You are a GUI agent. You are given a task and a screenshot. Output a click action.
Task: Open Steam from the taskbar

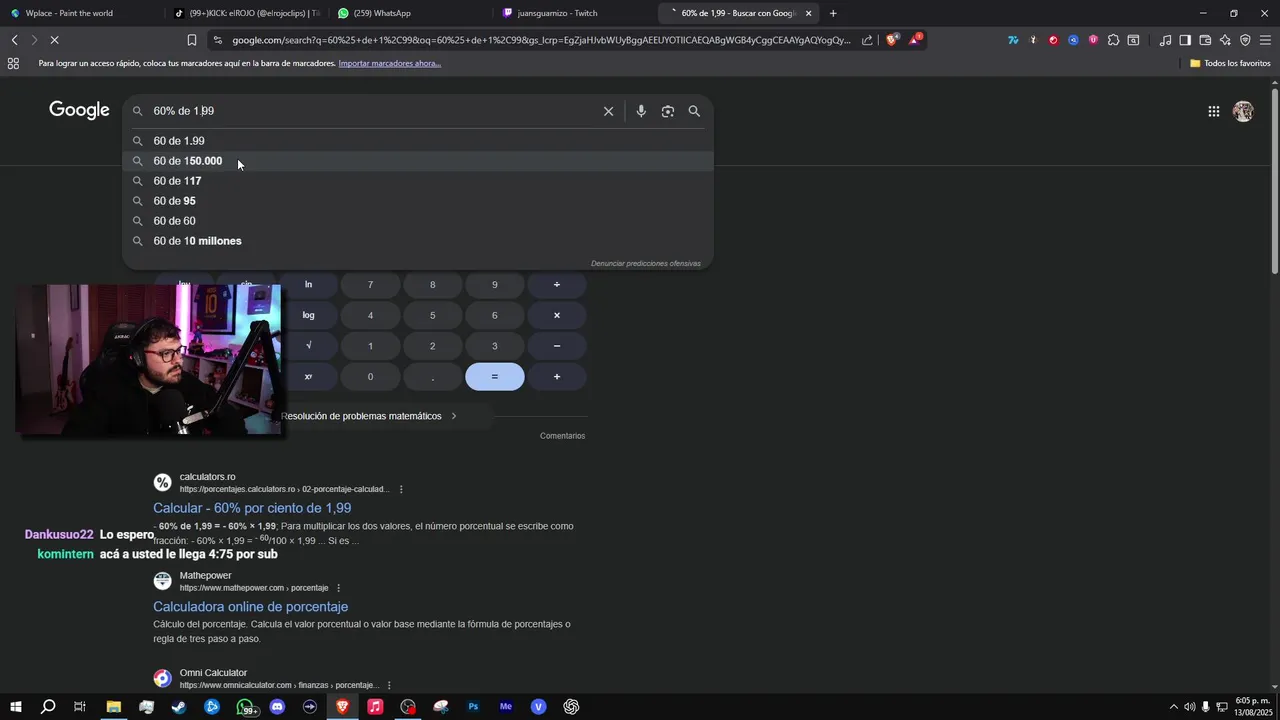(x=179, y=706)
